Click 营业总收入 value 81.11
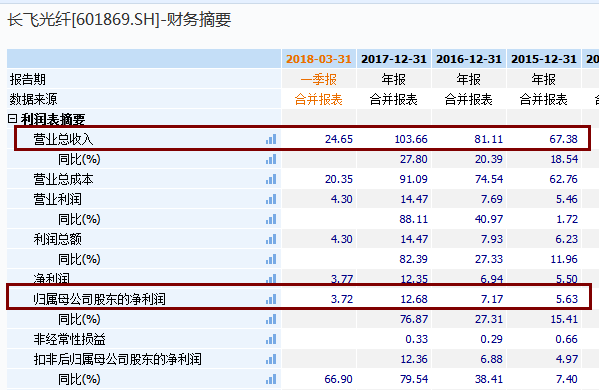599x390 pixels. (x=489, y=139)
